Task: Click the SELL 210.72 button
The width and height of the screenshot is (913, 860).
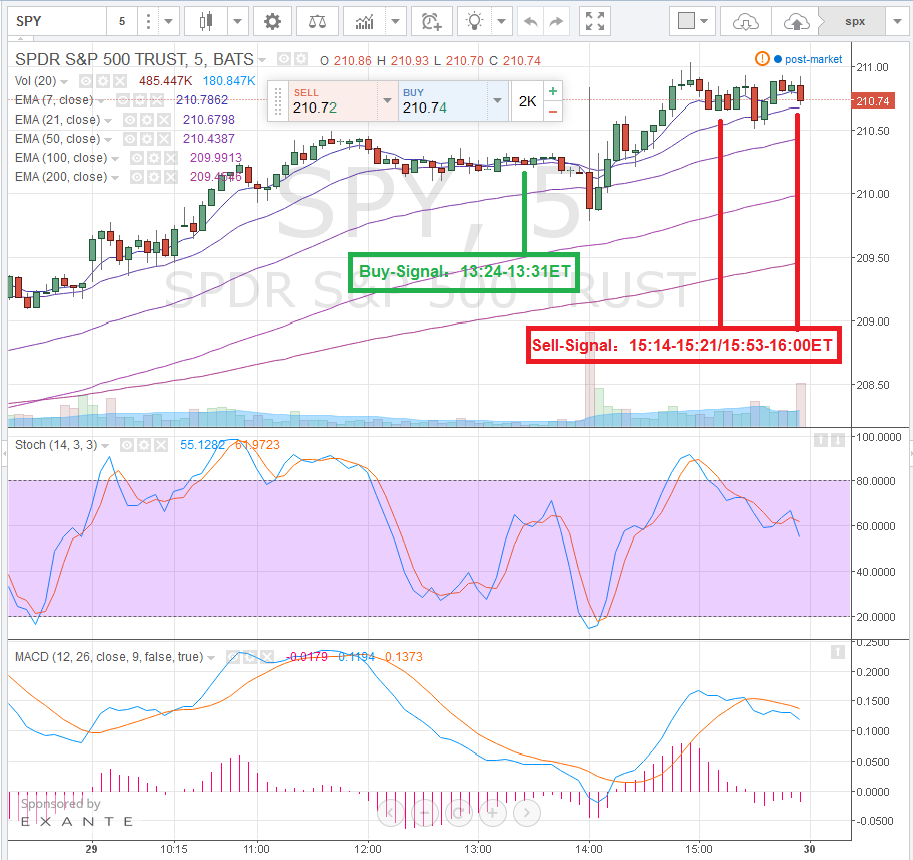Action: point(334,101)
